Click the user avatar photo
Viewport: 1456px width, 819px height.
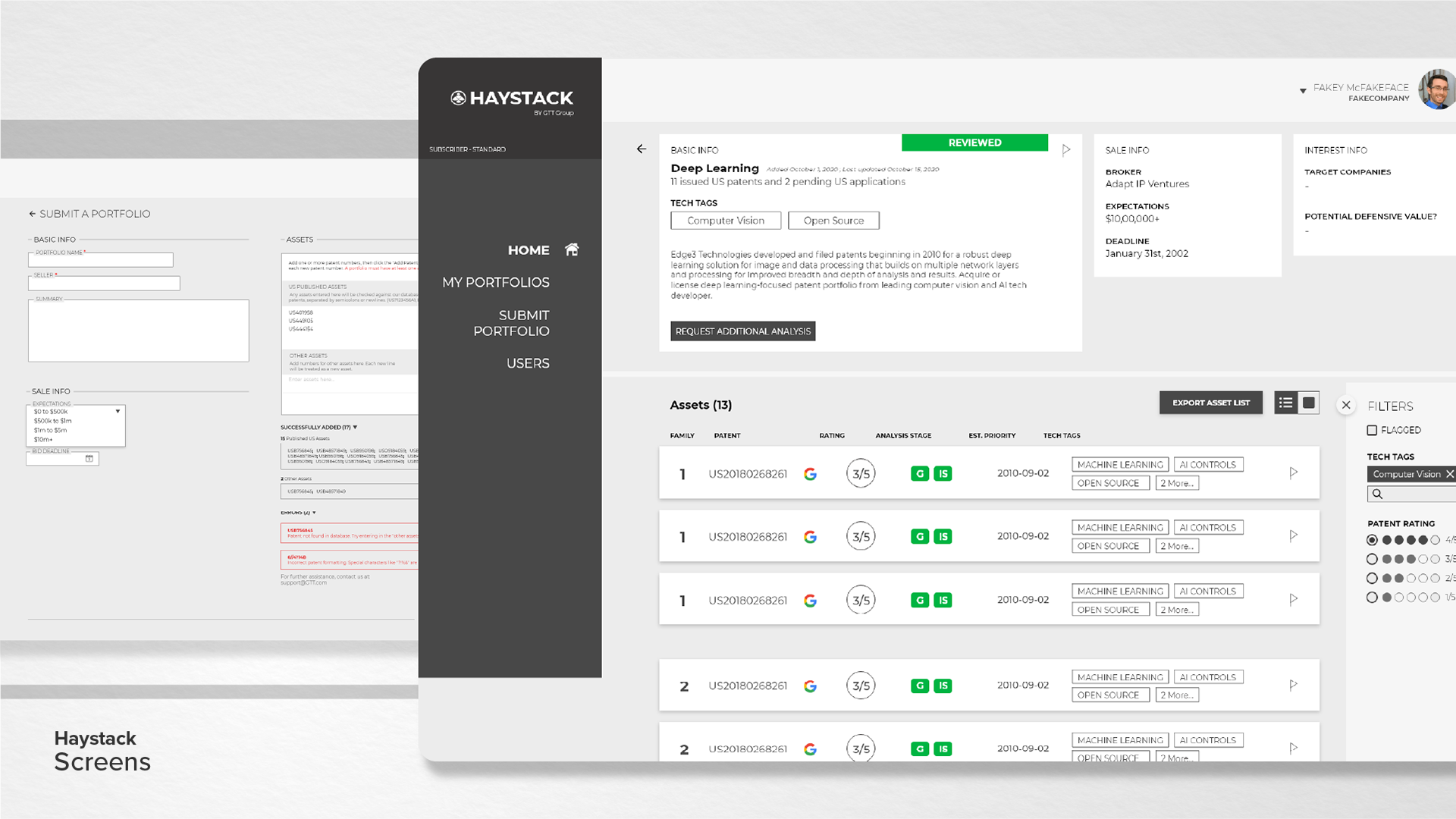click(x=1437, y=89)
